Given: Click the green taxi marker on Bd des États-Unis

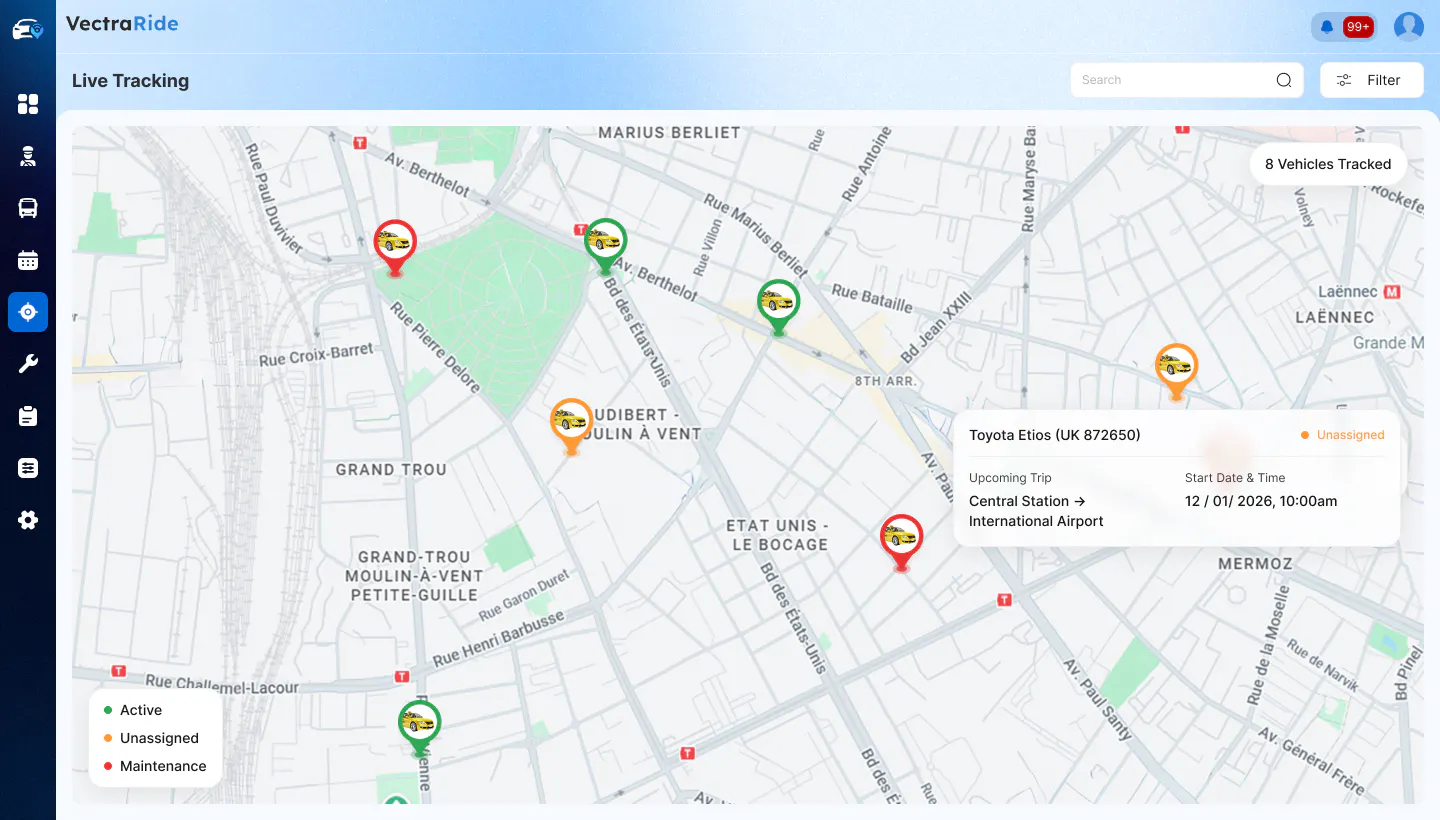Looking at the screenshot, I should (605, 246).
